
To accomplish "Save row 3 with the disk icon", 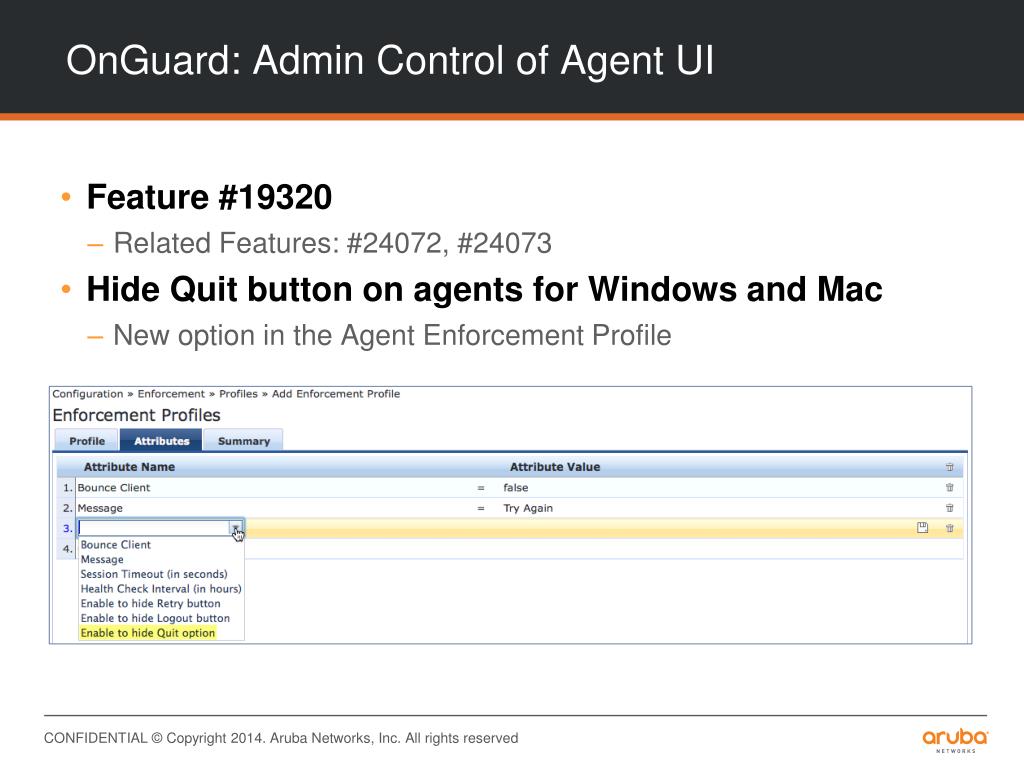I will pos(922,528).
